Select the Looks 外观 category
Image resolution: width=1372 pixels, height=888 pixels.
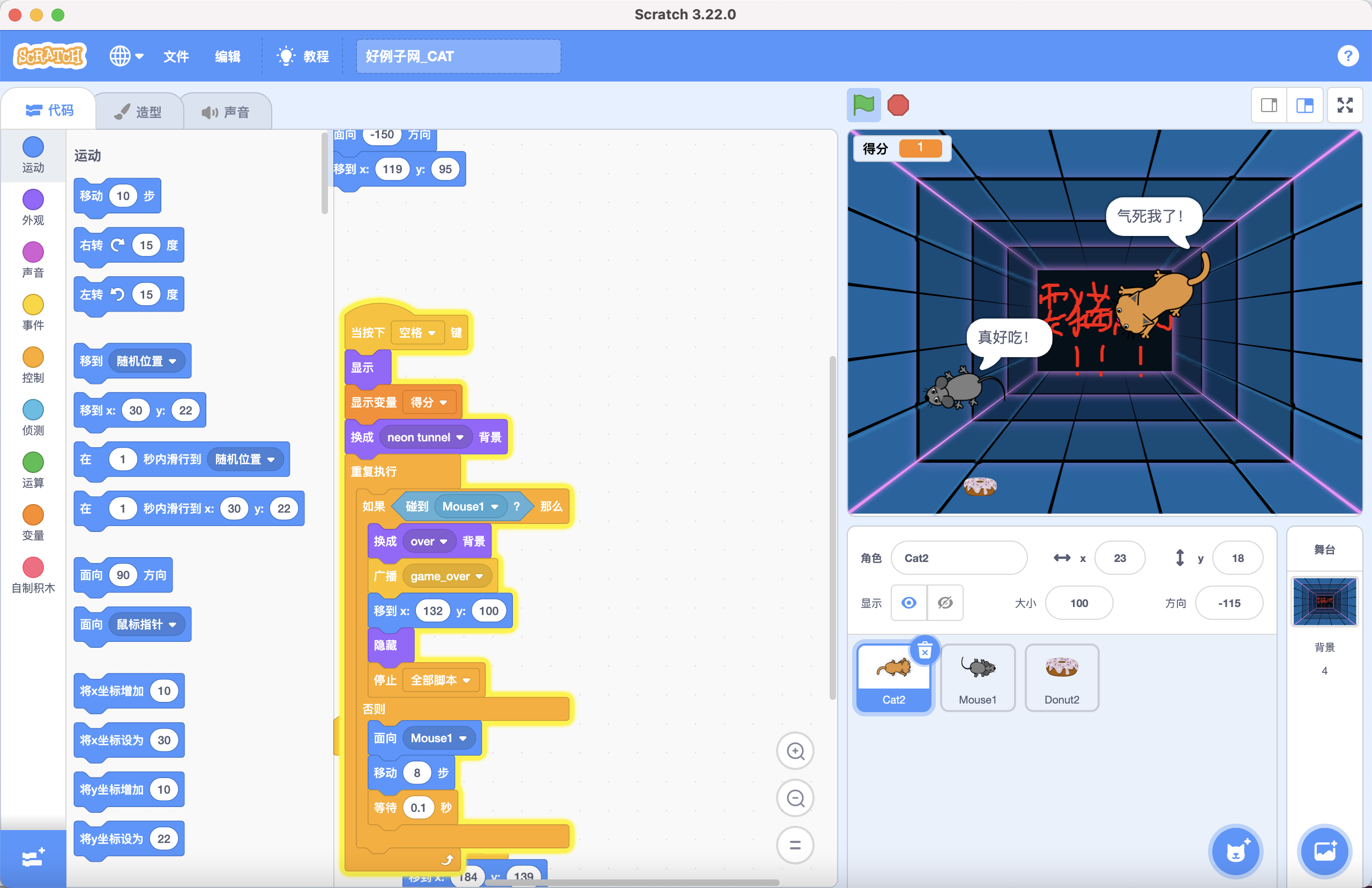click(33, 207)
